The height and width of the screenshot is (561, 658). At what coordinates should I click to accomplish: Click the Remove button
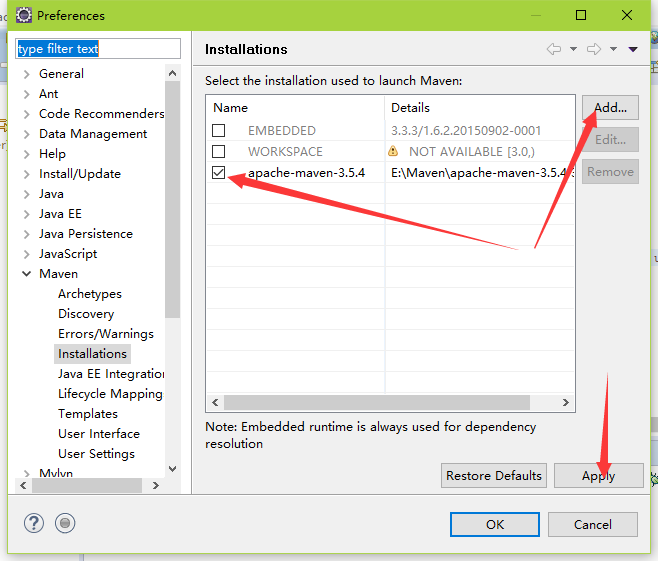click(x=610, y=172)
